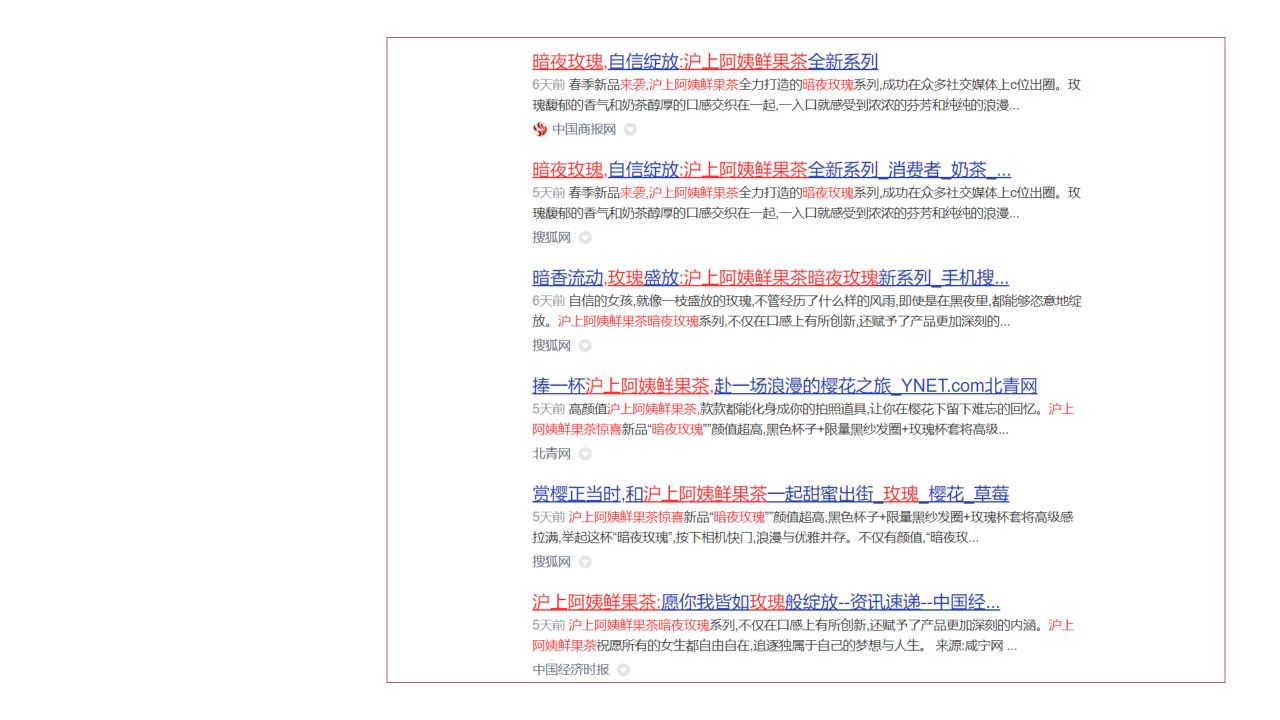The width and height of the screenshot is (1280, 720).
Task: Click 5天前 date in 捧一杯 result
Action: 548,409
